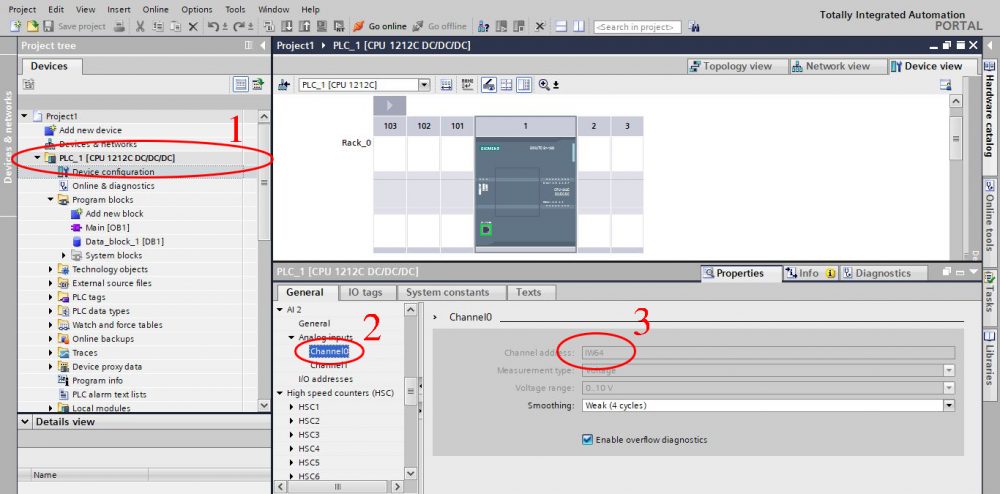Open the Info tab
This screenshot has width=1000, height=494.
(x=809, y=273)
